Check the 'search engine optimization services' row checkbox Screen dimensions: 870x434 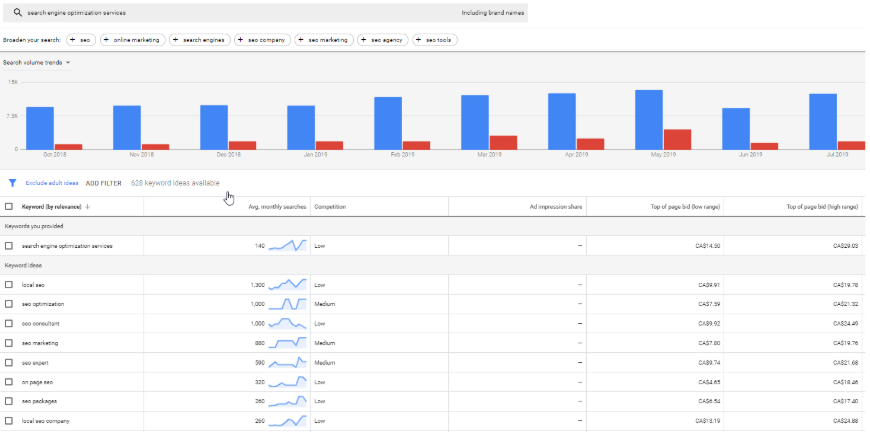point(8,245)
